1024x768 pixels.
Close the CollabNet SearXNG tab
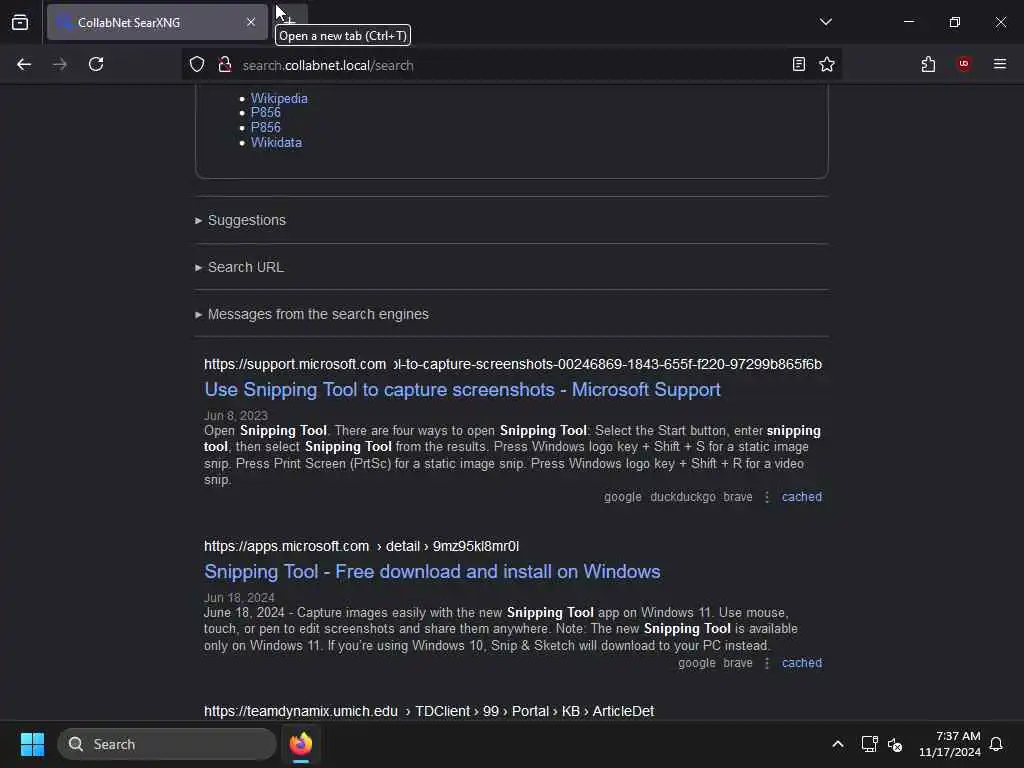(x=251, y=22)
